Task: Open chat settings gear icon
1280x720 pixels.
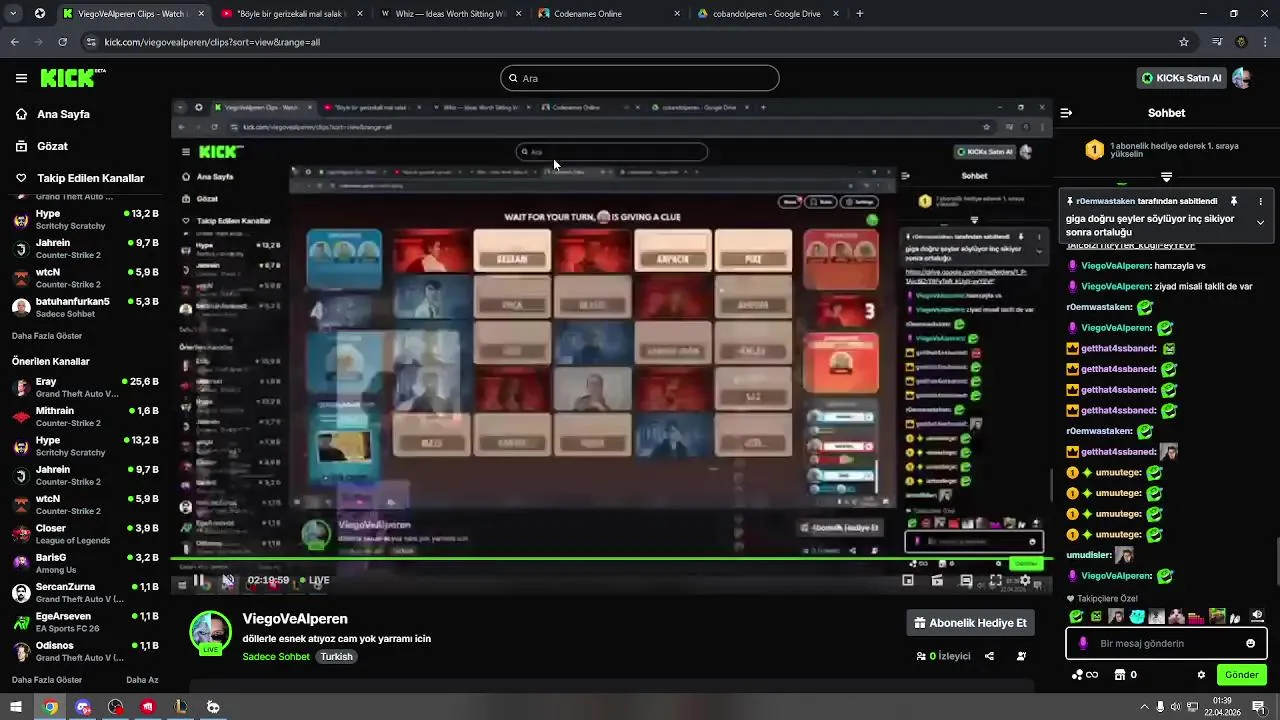Action: (1201, 675)
